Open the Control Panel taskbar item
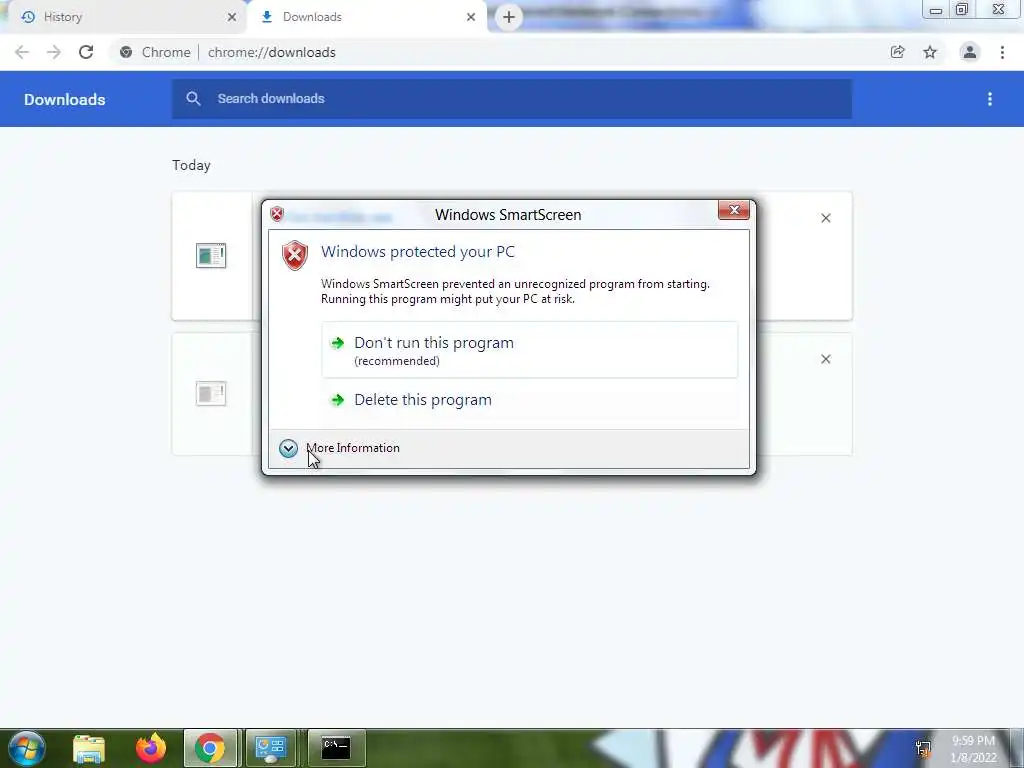 tap(271, 748)
